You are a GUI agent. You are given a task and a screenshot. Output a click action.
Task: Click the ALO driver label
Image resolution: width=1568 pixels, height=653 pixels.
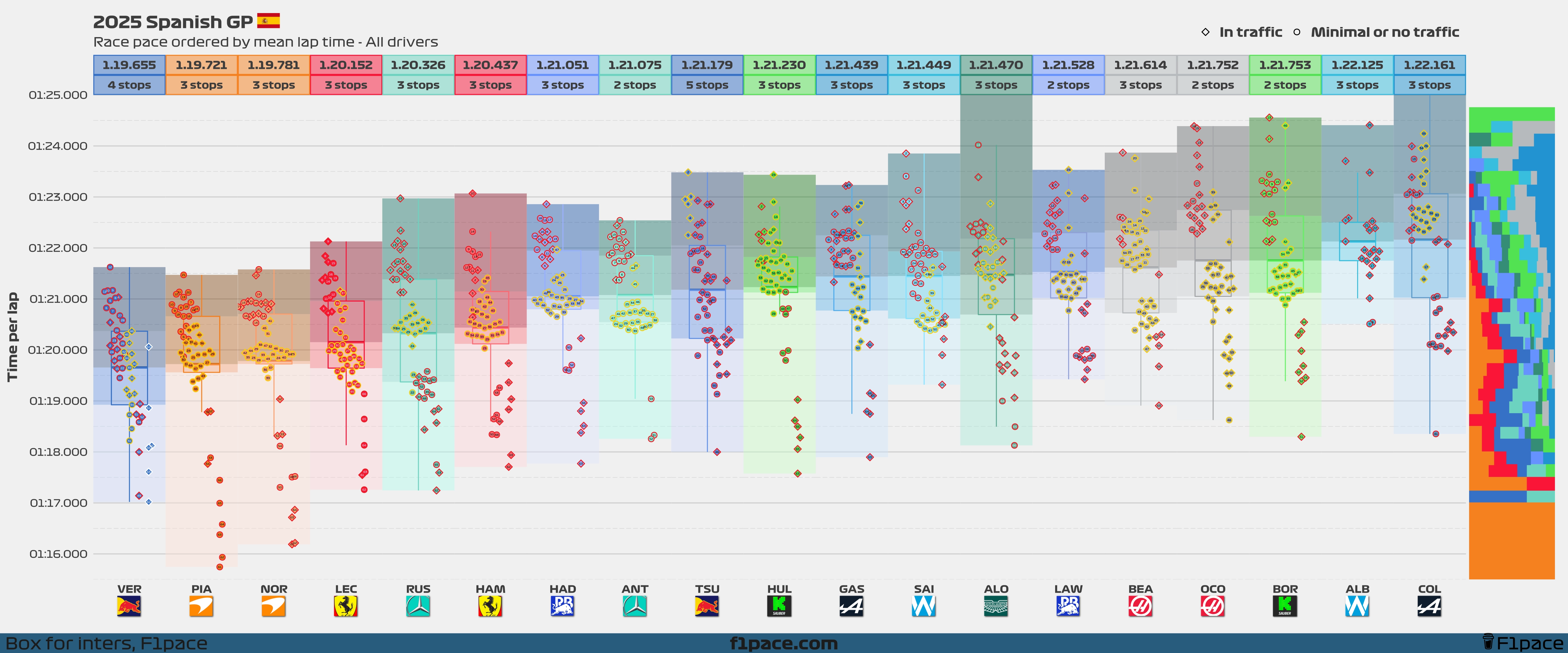(x=996, y=589)
